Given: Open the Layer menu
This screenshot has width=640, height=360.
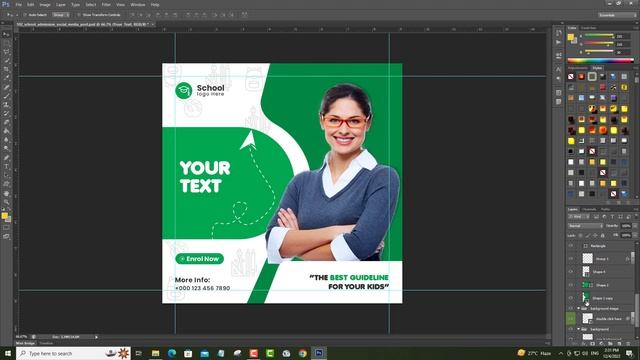Looking at the screenshot, I should [x=61, y=5].
